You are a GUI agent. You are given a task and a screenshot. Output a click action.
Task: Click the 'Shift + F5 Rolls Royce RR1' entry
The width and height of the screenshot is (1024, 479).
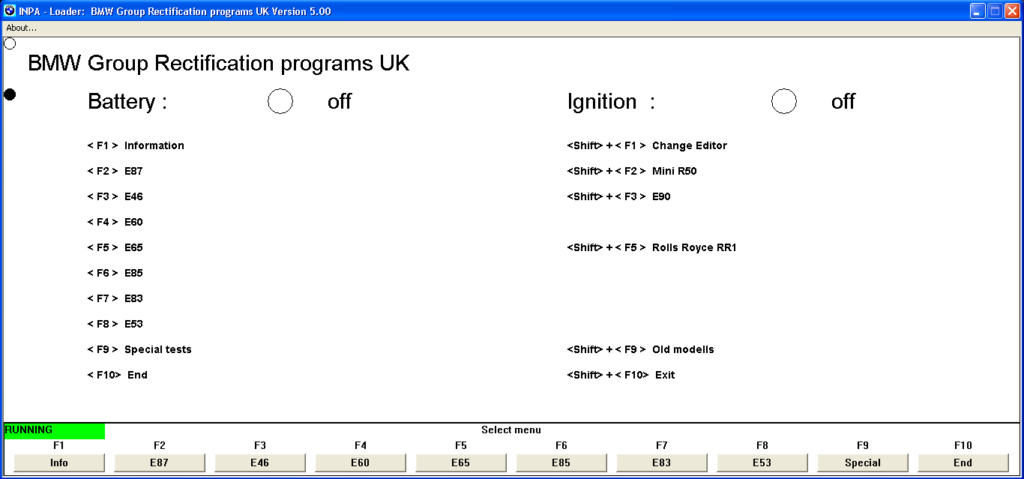click(x=652, y=248)
